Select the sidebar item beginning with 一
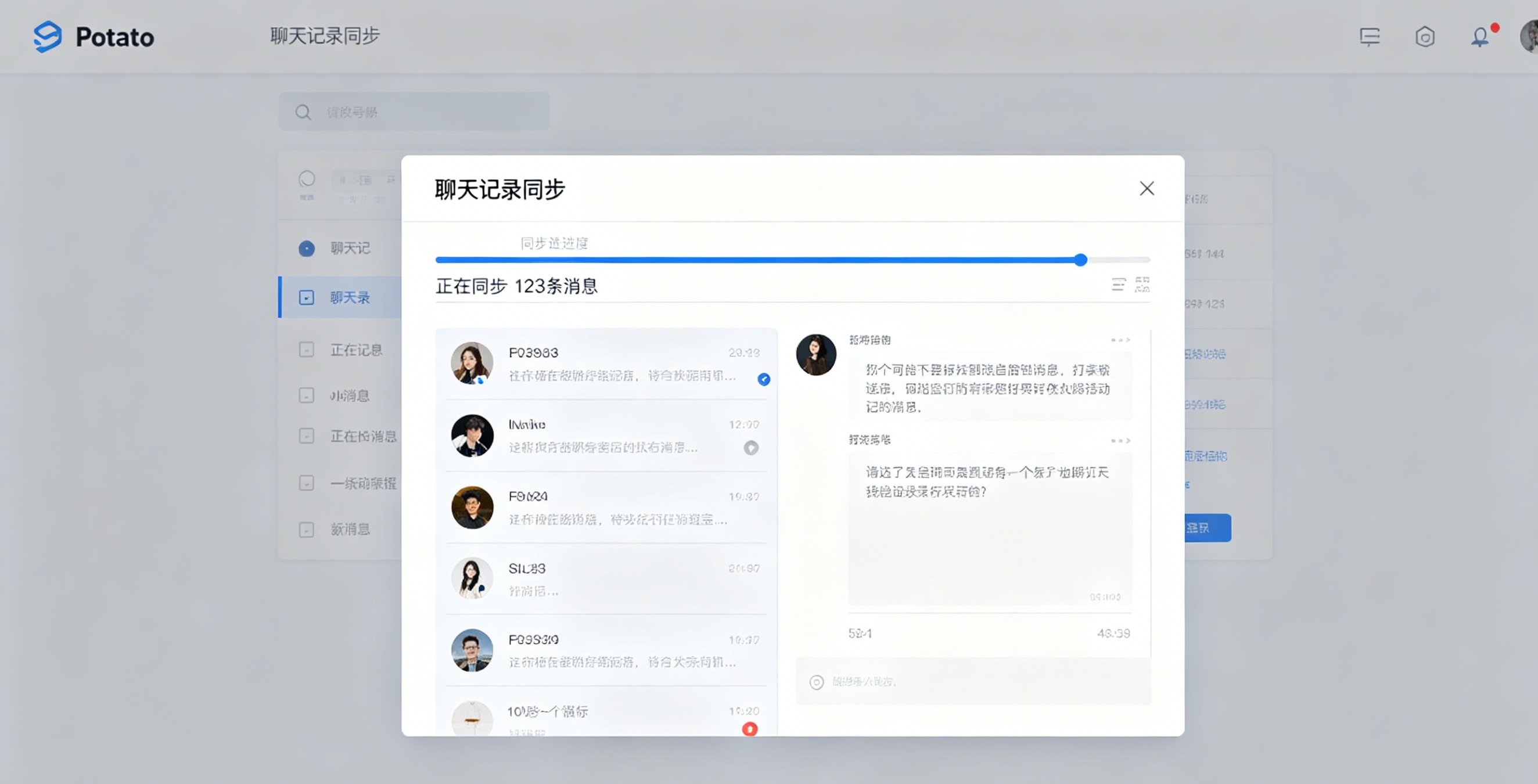 (x=364, y=483)
